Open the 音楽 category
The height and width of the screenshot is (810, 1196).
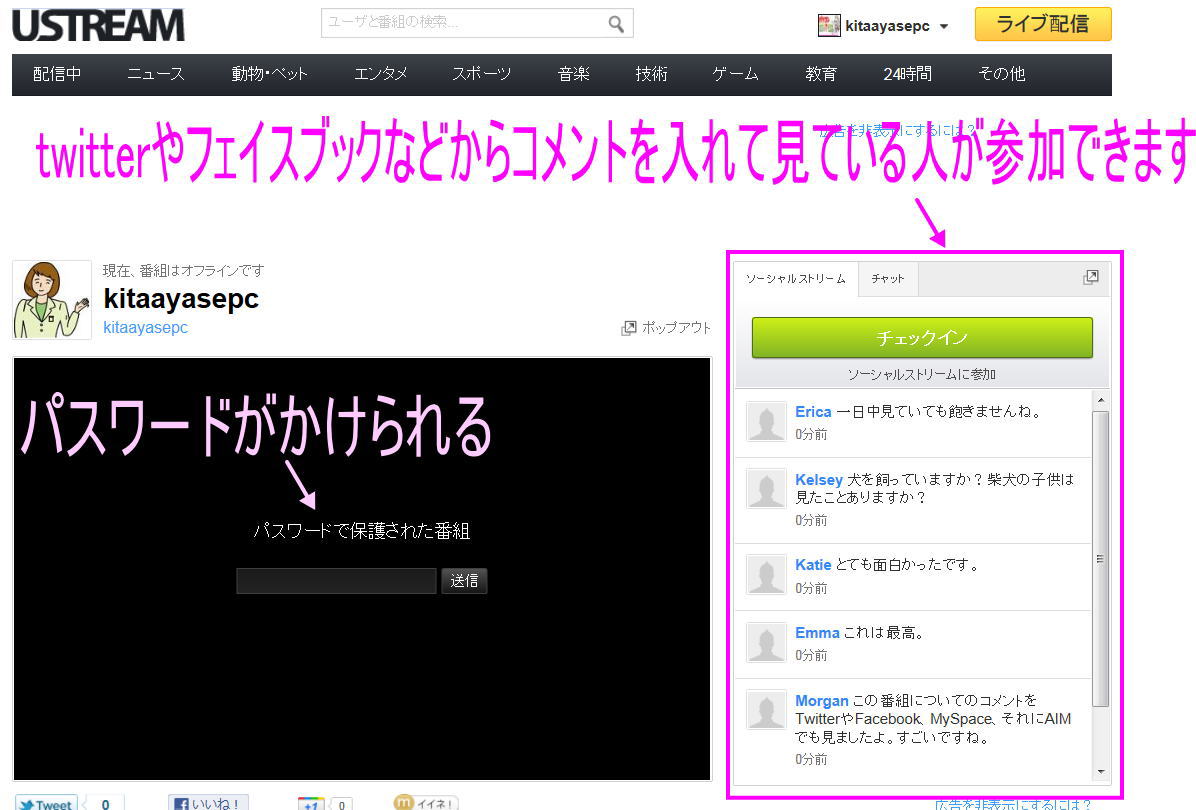pyautogui.click(x=574, y=74)
